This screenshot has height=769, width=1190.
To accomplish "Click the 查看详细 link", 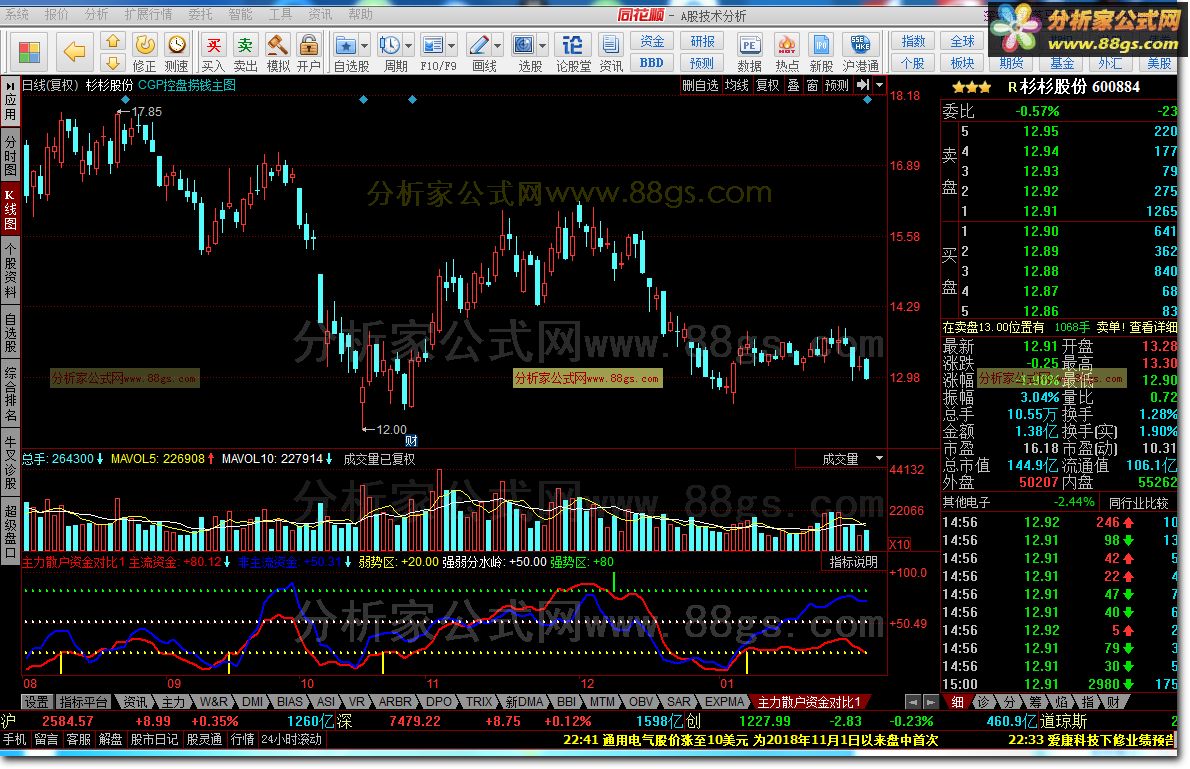I will [x=1153, y=327].
